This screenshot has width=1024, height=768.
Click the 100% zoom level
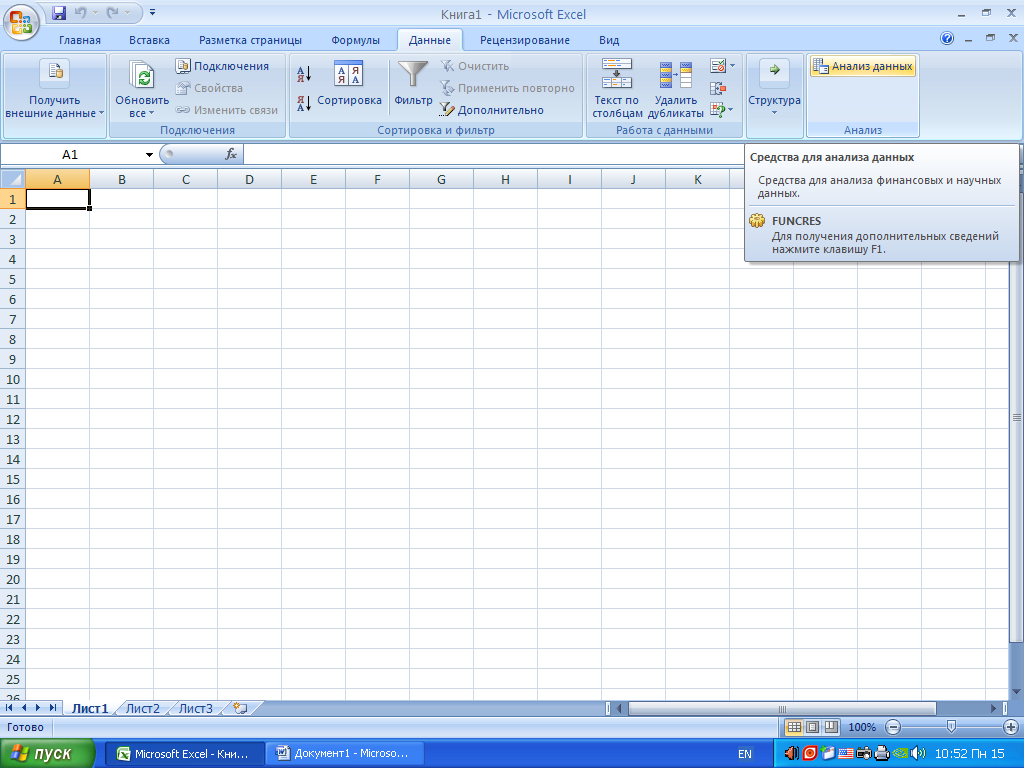(x=862, y=727)
